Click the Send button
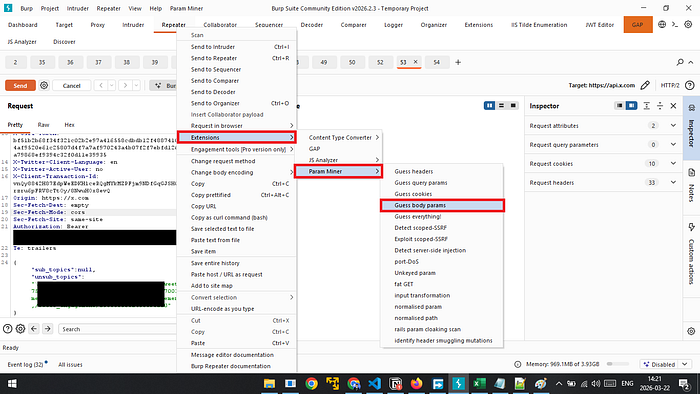The height and width of the screenshot is (394, 700). coord(20,85)
